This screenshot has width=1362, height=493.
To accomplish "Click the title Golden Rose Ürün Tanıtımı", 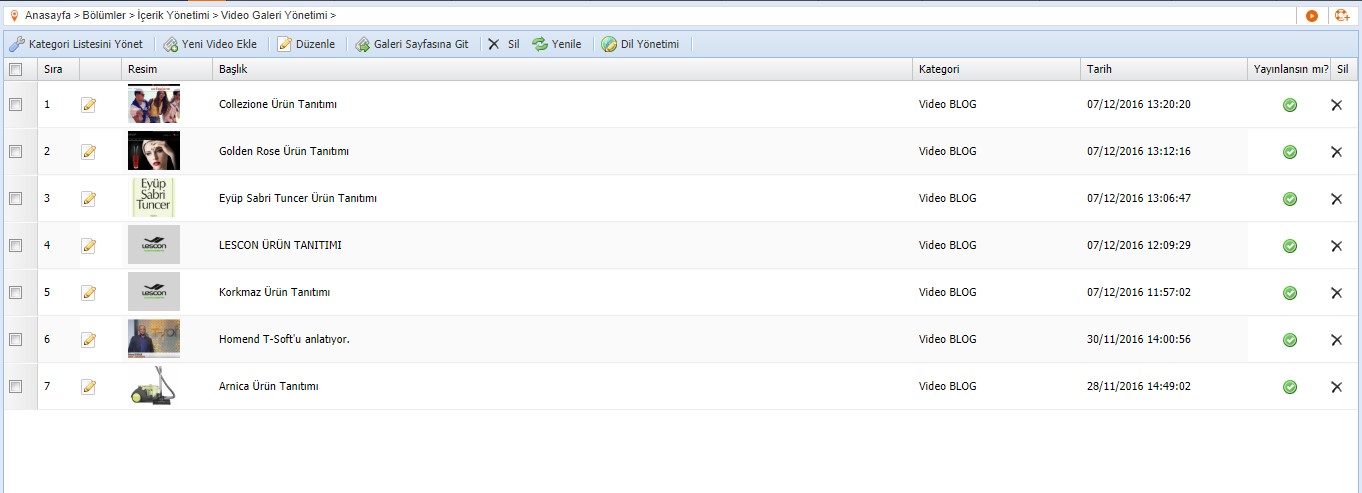I will (284, 152).
